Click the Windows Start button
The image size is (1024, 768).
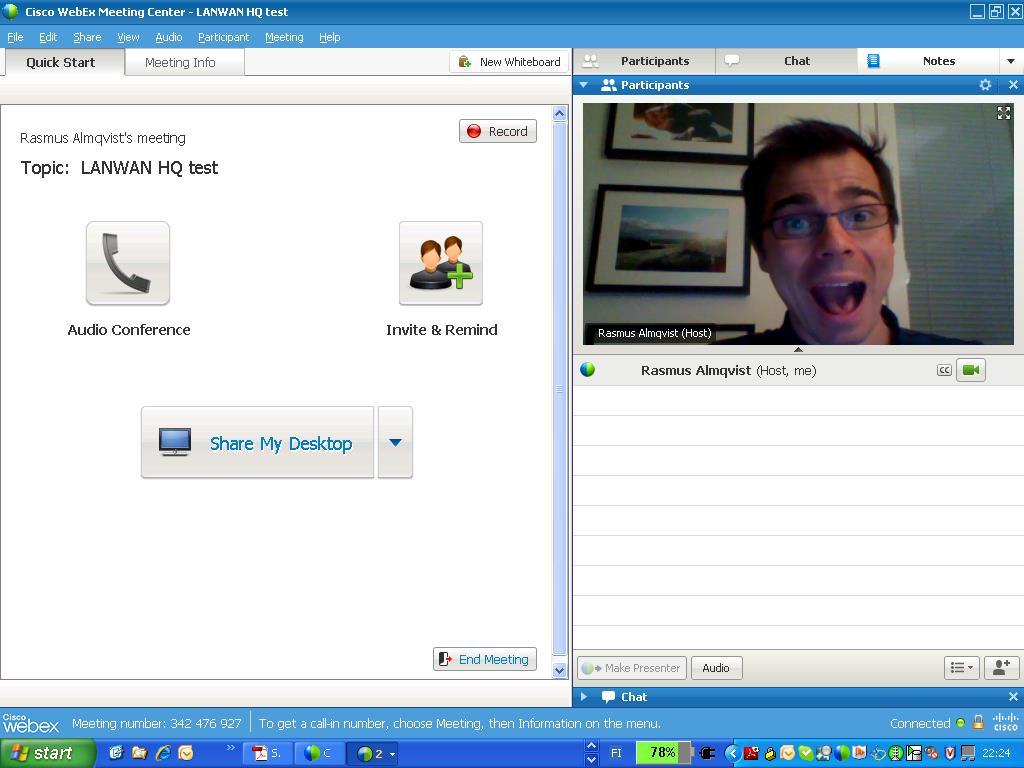46,753
